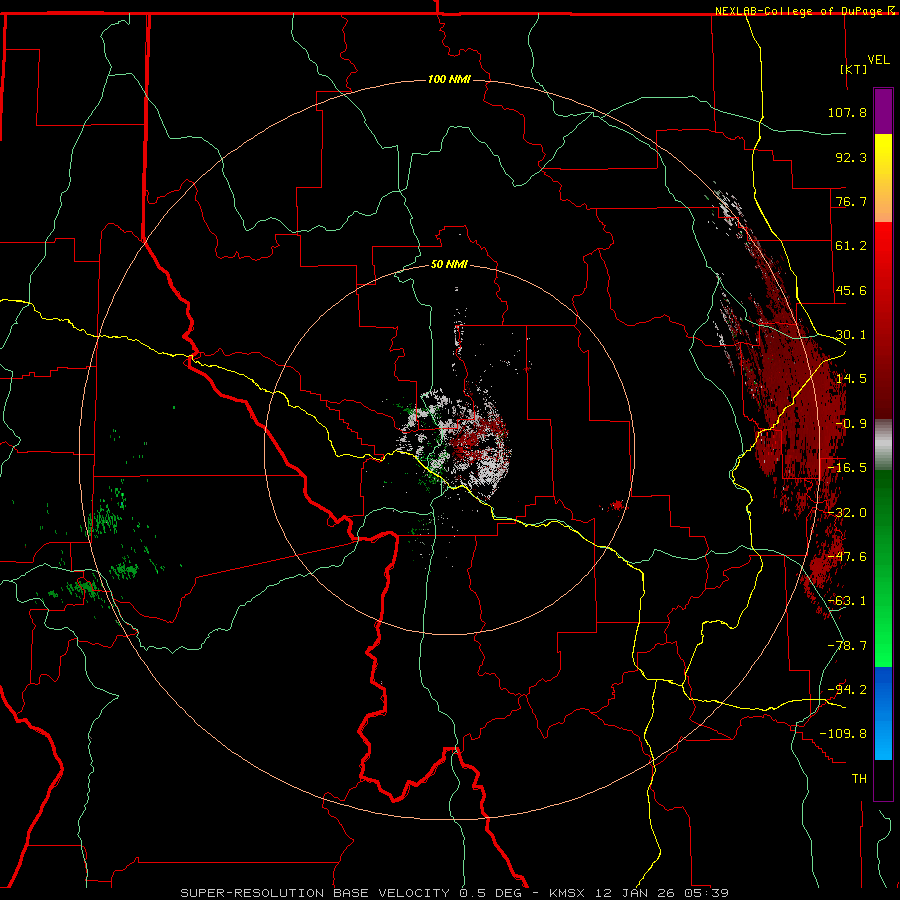Click the -0.9 velocity scale value
The height and width of the screenshot is (900, 900).
[851, 424]
